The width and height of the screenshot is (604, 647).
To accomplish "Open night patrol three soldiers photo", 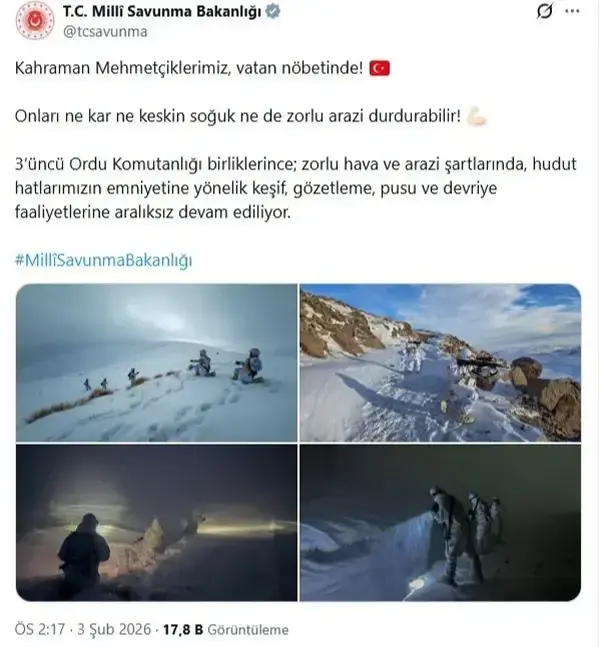I will pyautogui.click(x=440, y=522).
